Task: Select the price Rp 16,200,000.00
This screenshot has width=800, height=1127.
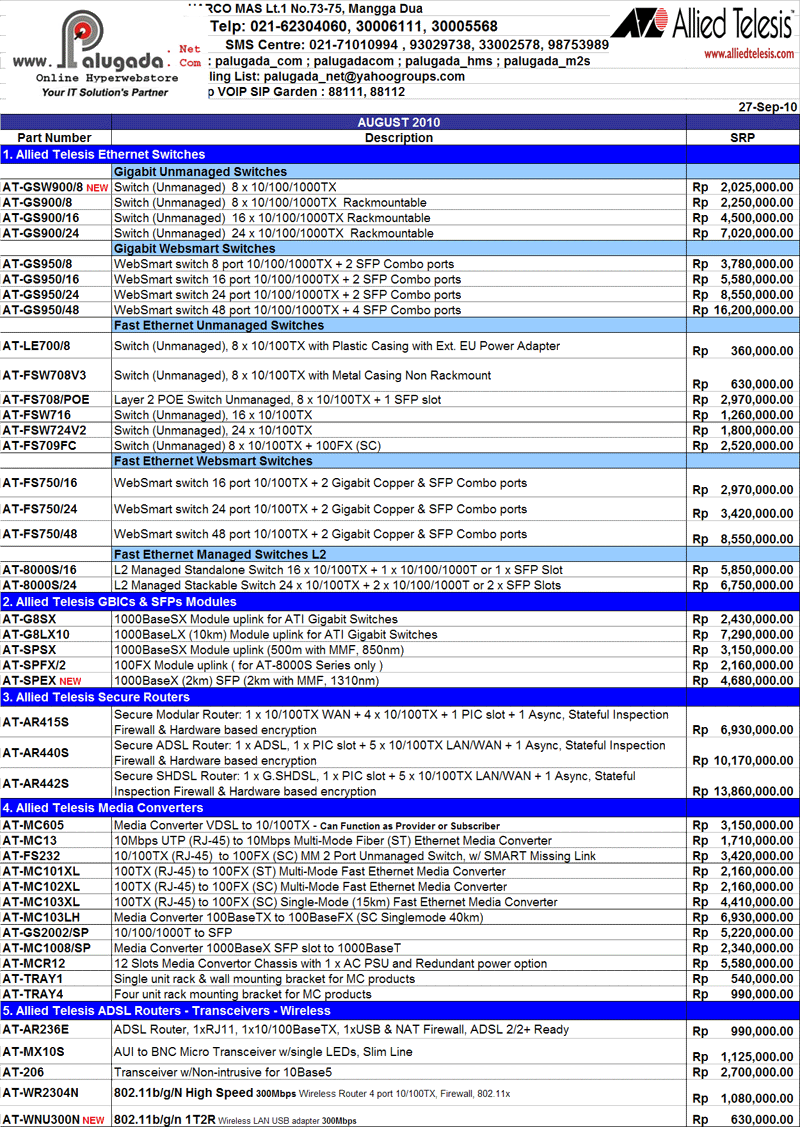Action: 743,310
